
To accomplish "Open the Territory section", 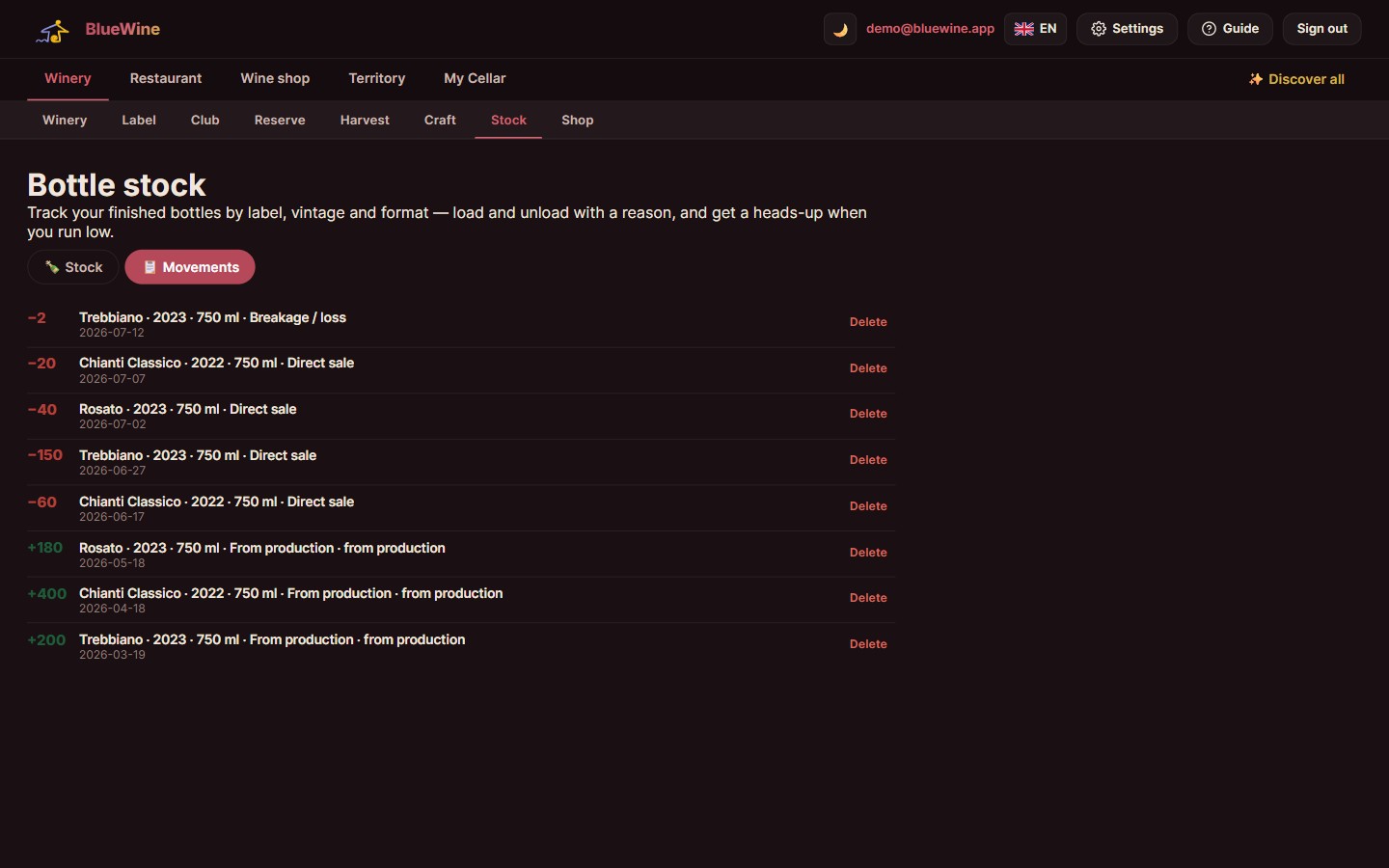I will click(x=377, y=78).
